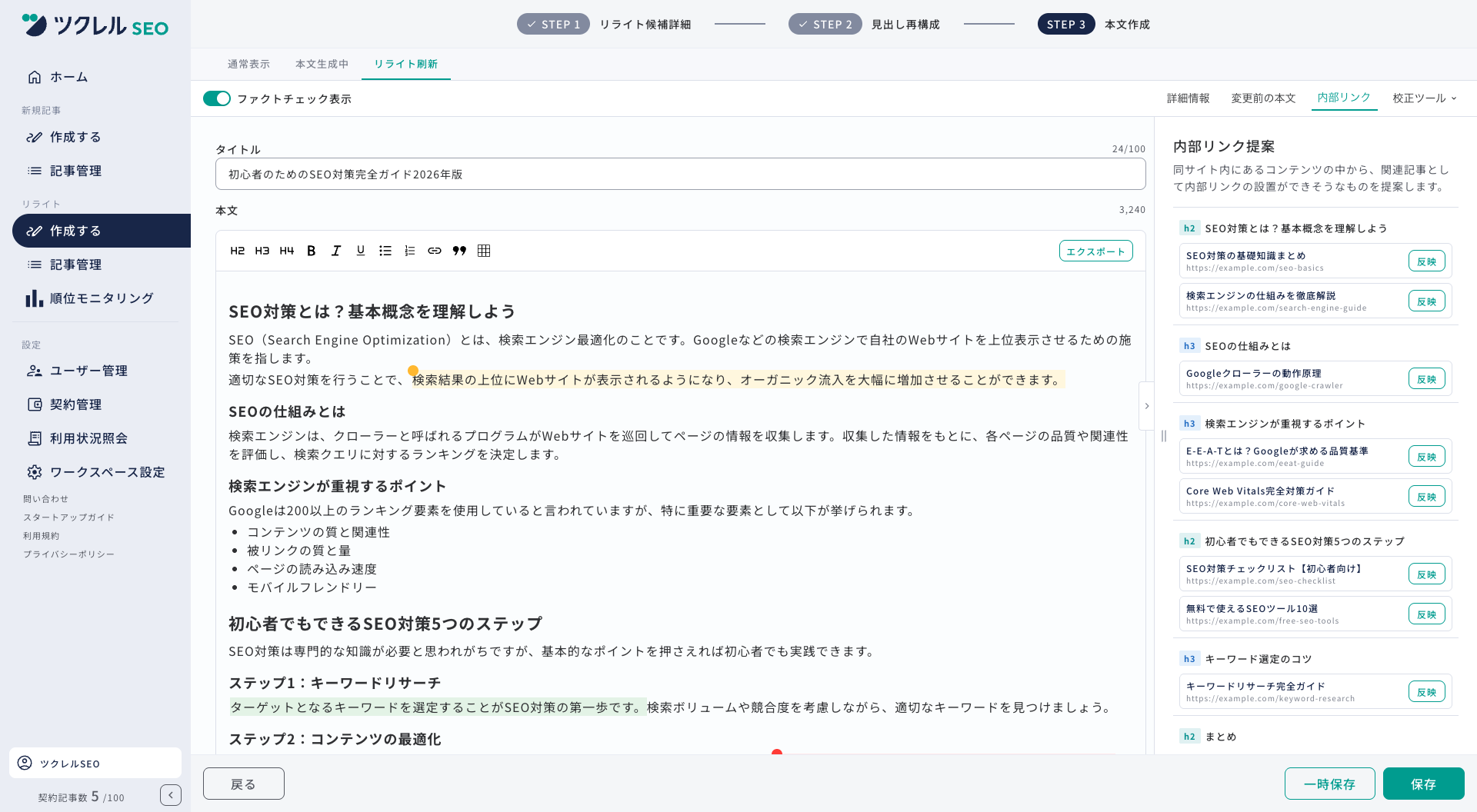Insert a blockquote via quote icon
This screenshot has height=812, width=1477.
459,251
